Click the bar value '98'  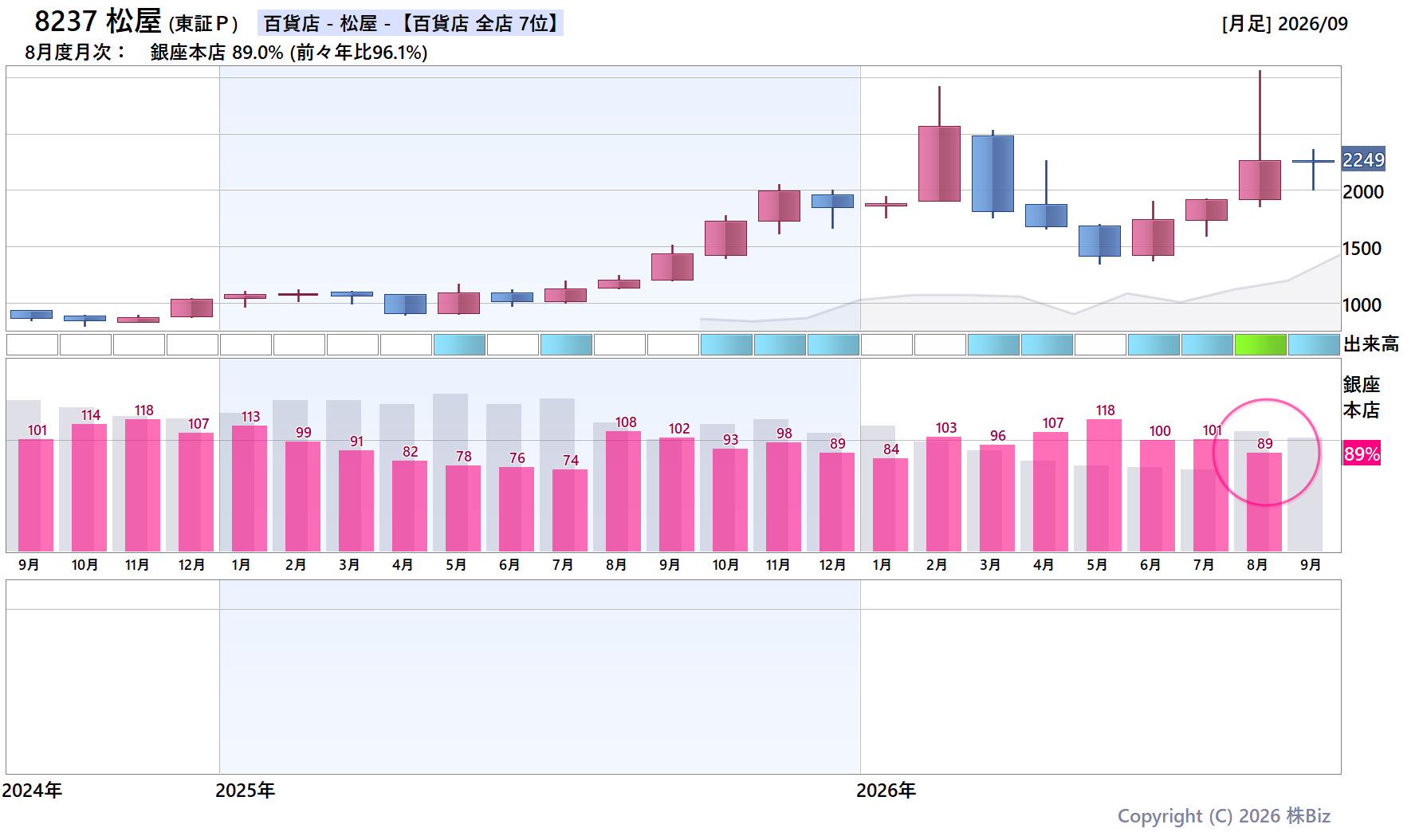click(784, 434)
